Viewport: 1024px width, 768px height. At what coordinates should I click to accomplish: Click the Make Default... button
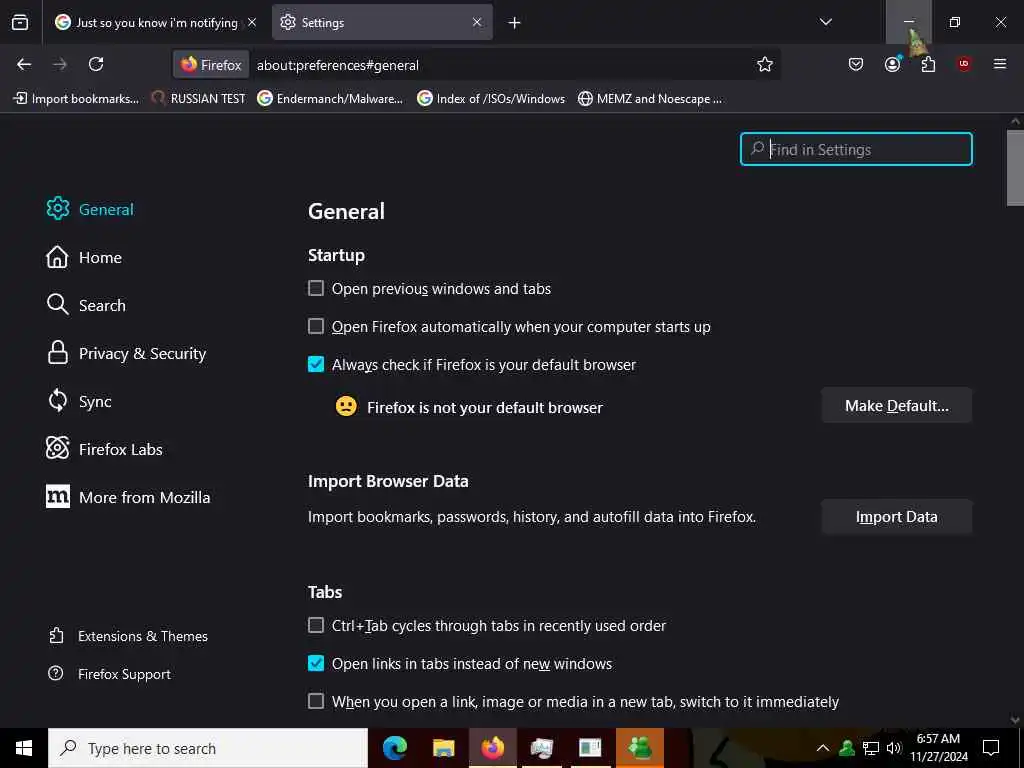click(897, 406)
